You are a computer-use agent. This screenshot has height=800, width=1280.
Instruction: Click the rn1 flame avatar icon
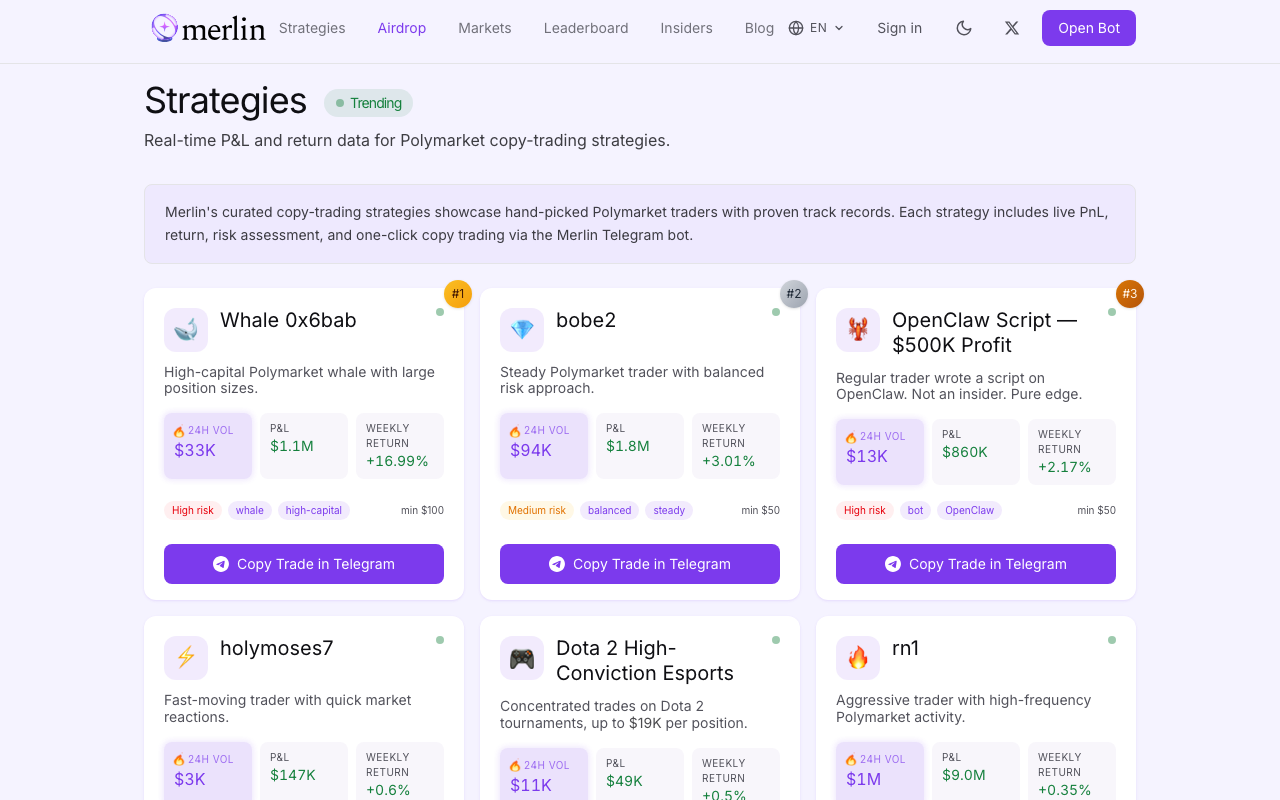pos(858,658)
